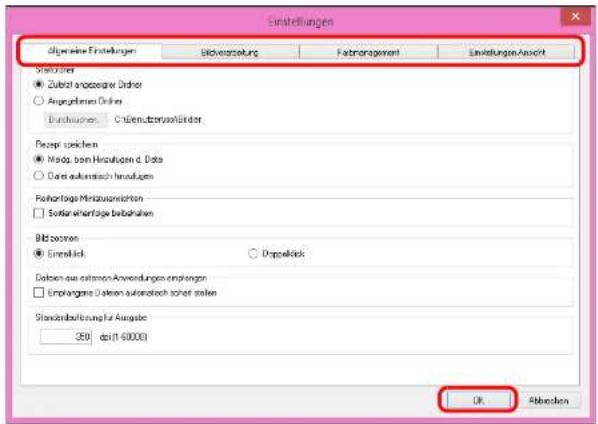
Task: Select Datei automatisch hinzufügen option
Action: pyautogui.click(x=39, y=176)
